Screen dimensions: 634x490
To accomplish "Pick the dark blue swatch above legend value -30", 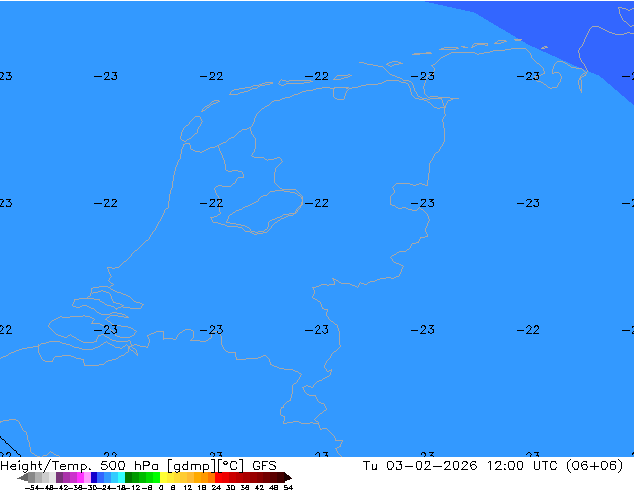I will click(94, 477).
